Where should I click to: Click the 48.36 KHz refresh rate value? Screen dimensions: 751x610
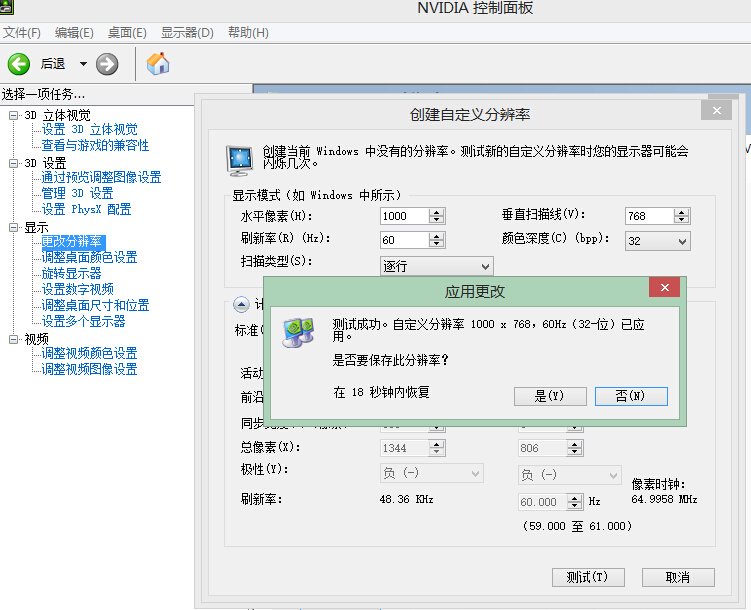tap(406, 499)
